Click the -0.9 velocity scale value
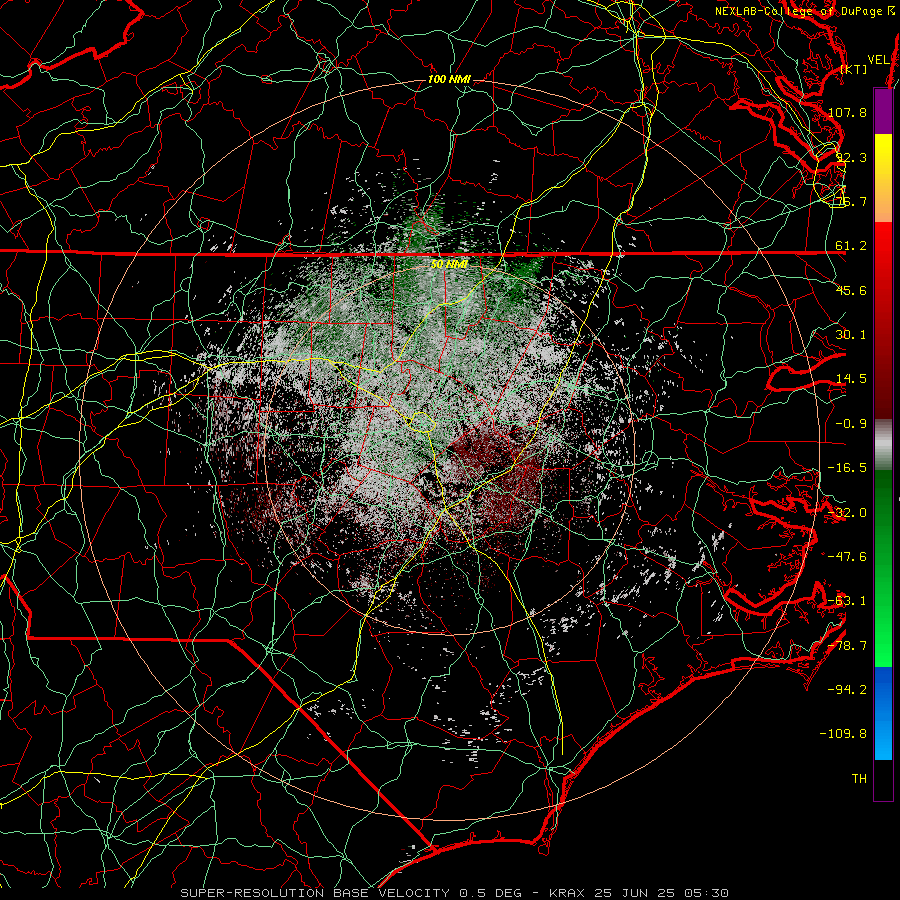Screen dimensions: 900x900 pos(851,424)
